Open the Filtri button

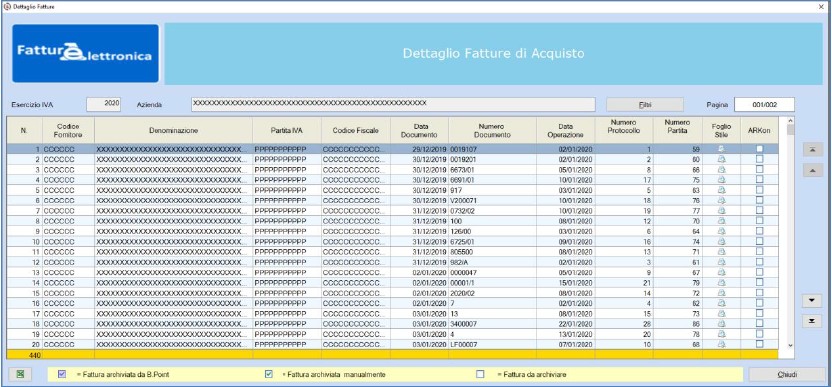[x=645, y=105]
